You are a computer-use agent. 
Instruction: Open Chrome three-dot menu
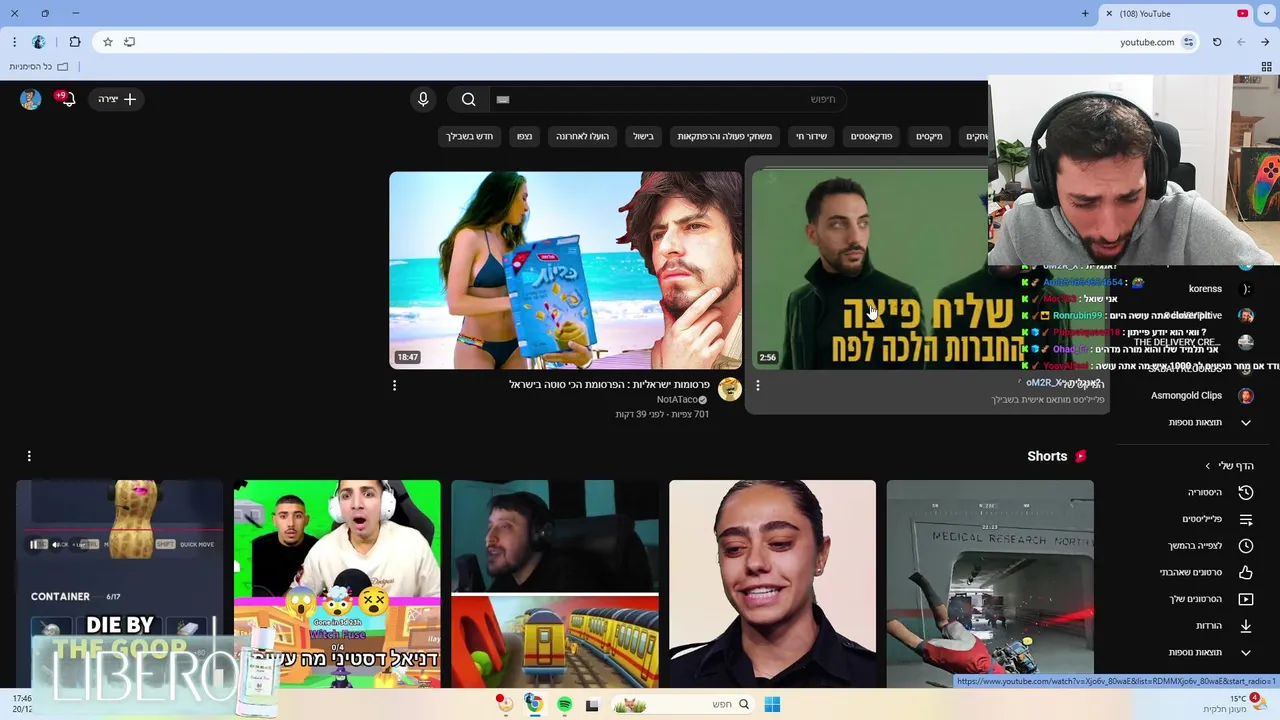point(14,42)
